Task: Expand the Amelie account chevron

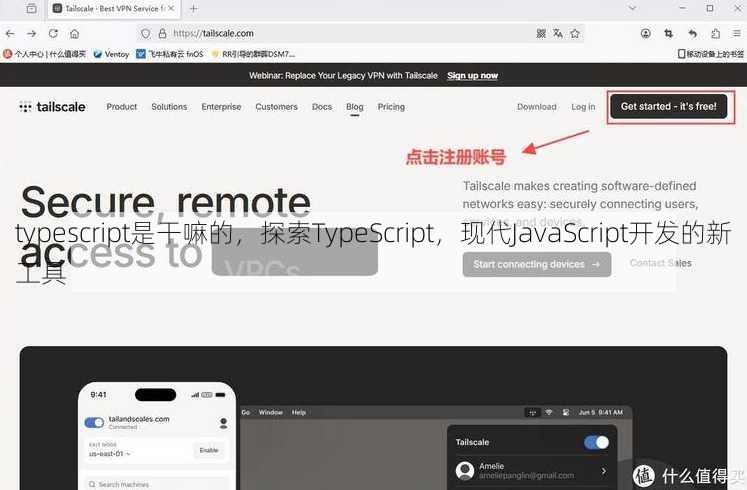Action: tap(604, 471)
